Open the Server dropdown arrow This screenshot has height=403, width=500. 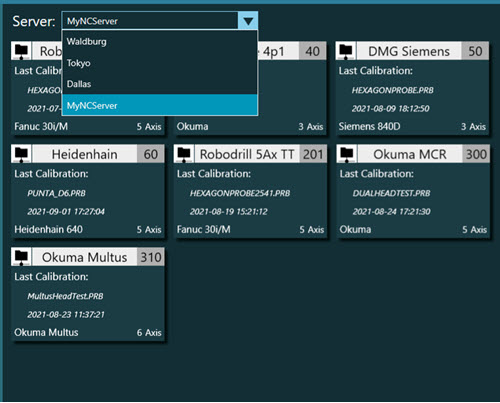[248, 21]
